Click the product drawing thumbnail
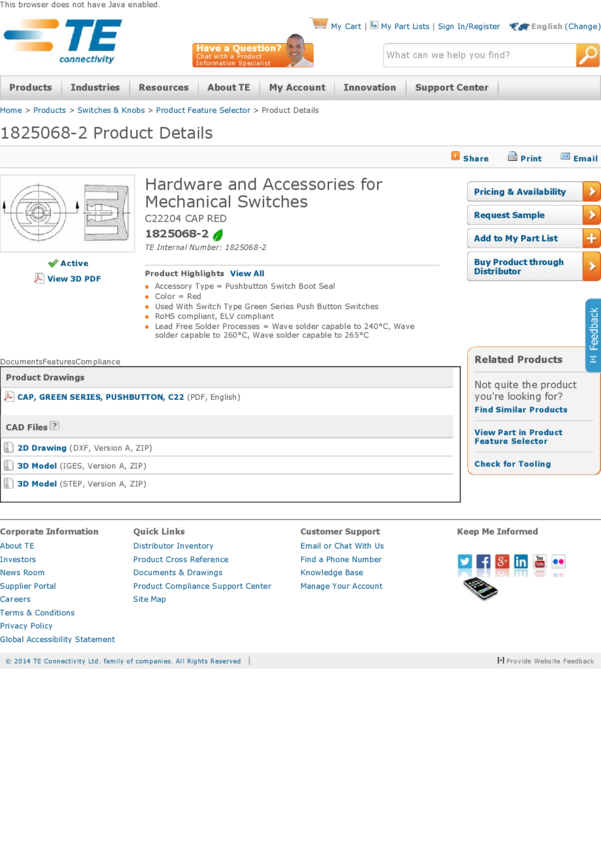 [x=67, y=213]
